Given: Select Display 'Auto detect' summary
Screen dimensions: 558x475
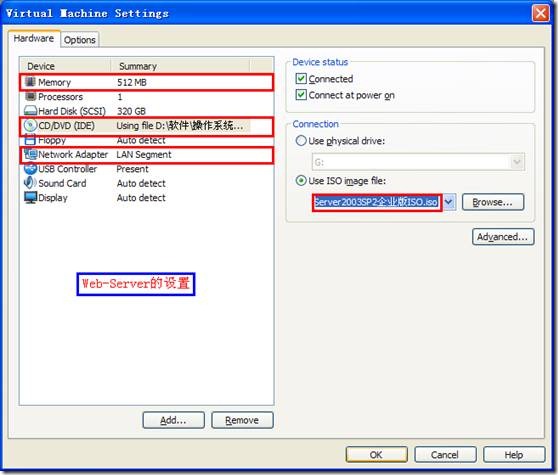Looking at the screenshot, I should pos(141,197).
